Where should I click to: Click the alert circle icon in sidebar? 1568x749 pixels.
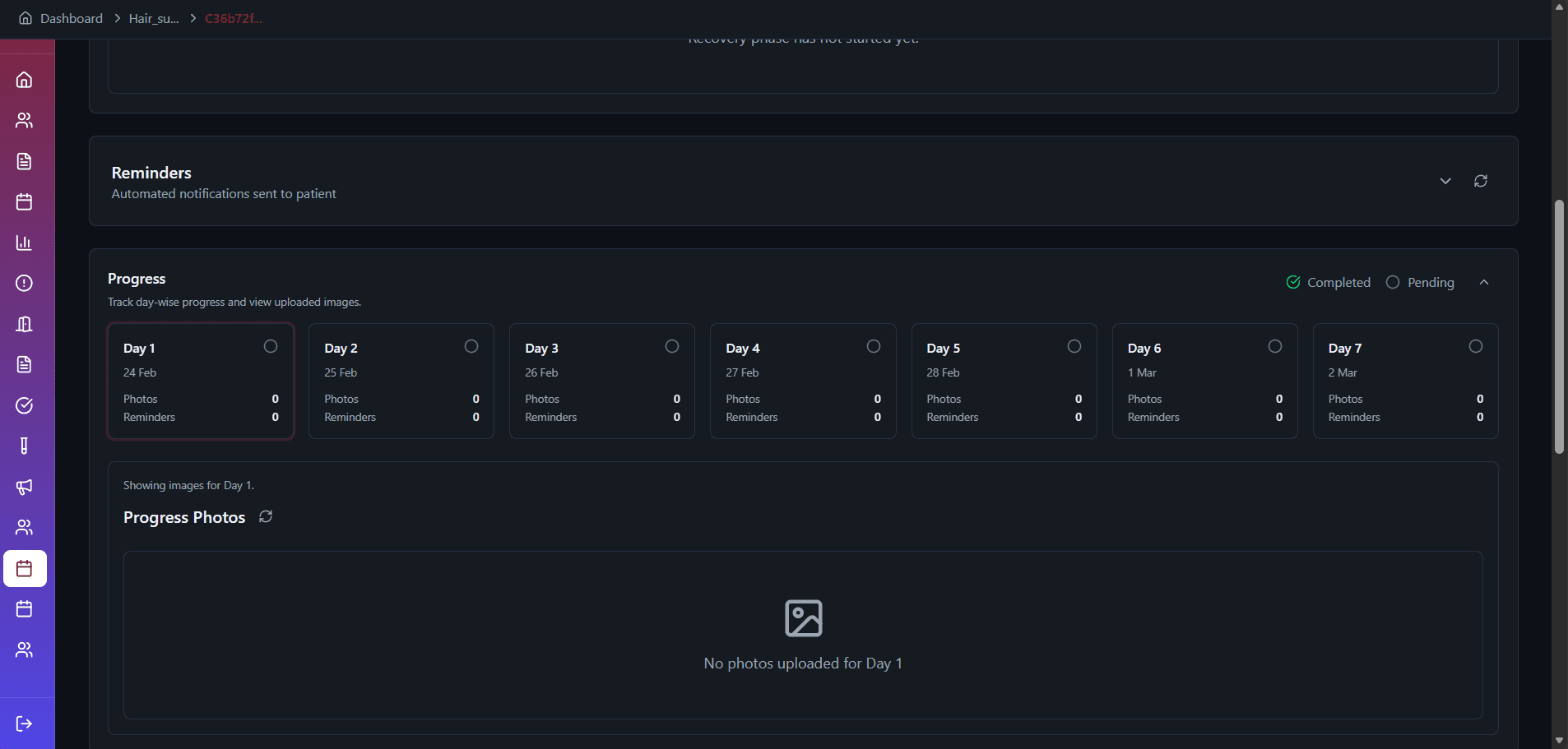pyautogui.click(x=25, y=283)
